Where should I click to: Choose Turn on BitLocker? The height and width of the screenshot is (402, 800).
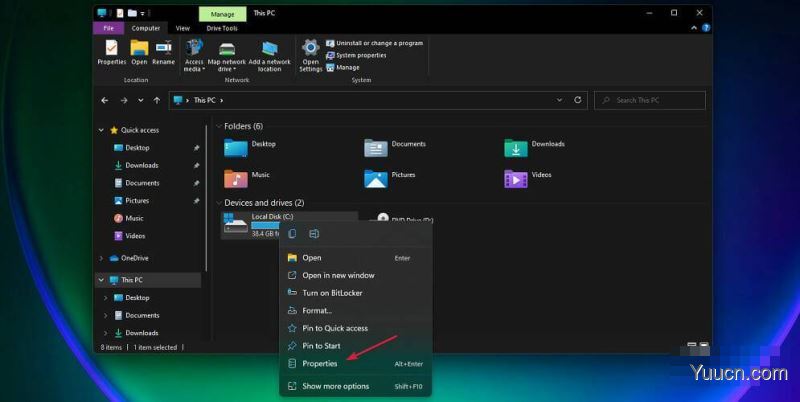(x=356, y=293)
